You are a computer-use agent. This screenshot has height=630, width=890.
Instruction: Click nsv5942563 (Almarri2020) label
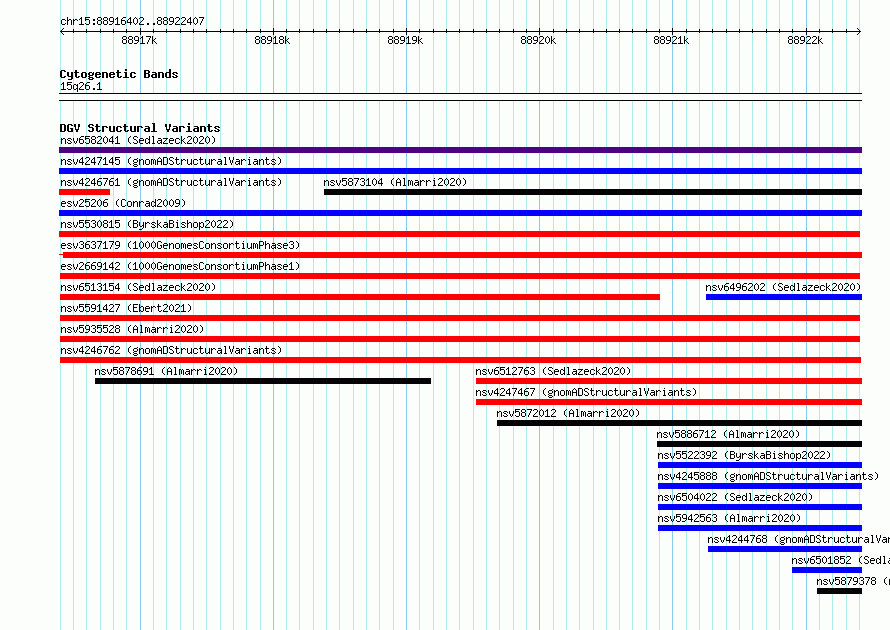tap(729, 518)
